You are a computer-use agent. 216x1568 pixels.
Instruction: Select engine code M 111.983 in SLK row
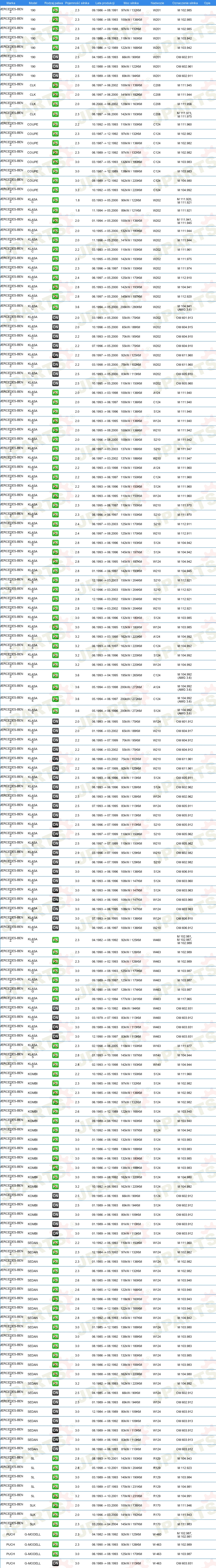(184, 1524)
